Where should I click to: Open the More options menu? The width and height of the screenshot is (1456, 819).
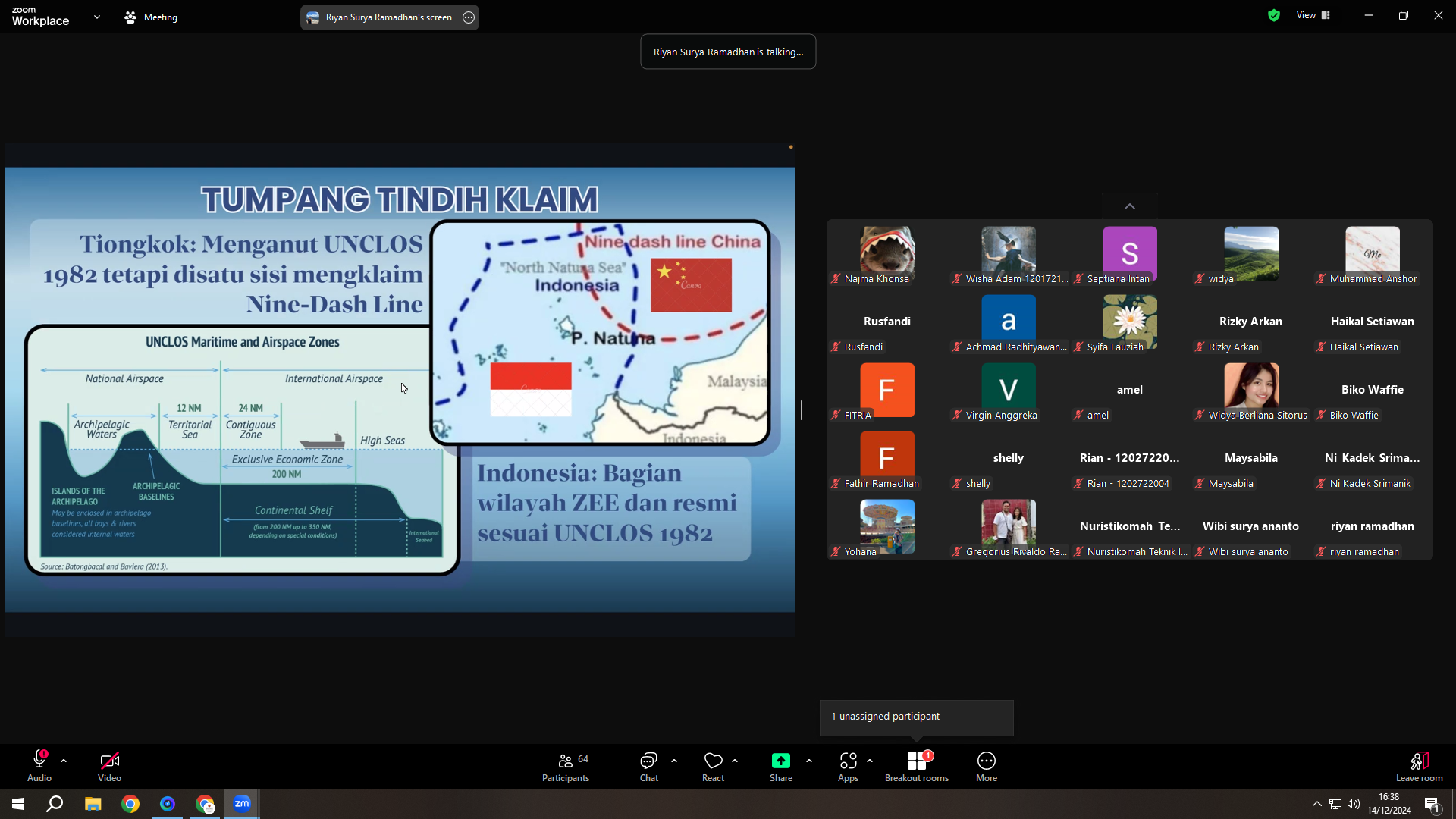pos(987,766)
